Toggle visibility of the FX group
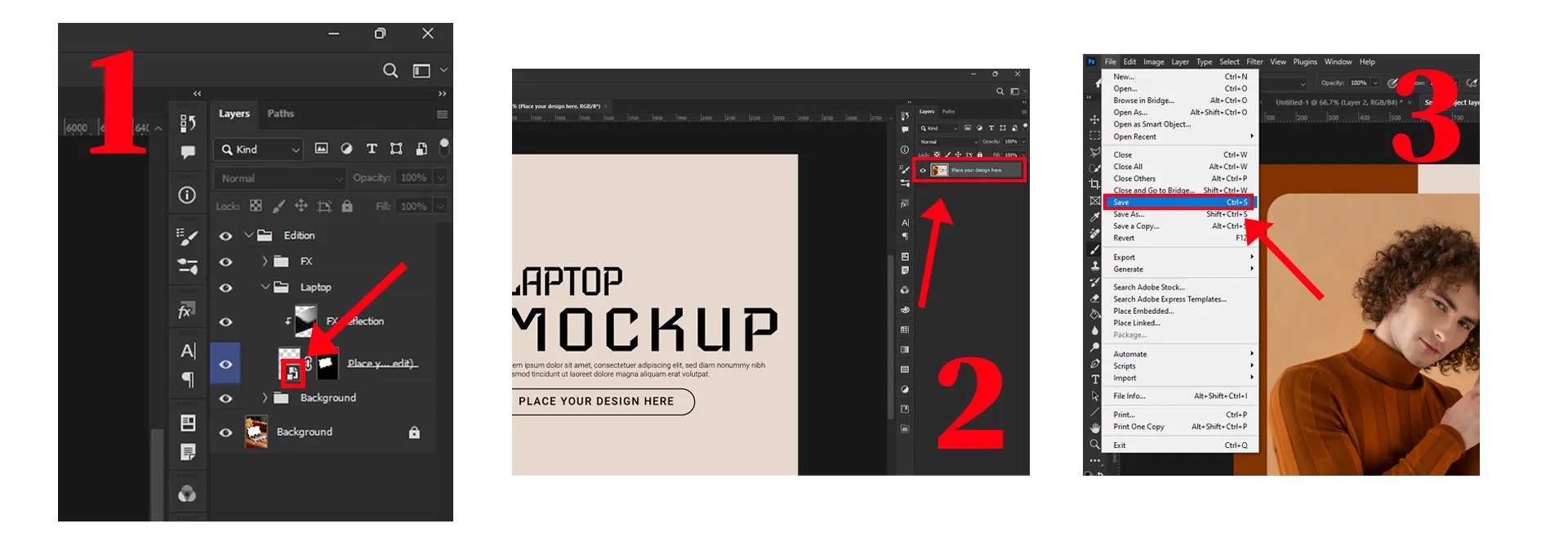1568x555 pixels. click(x=226, y=262)
